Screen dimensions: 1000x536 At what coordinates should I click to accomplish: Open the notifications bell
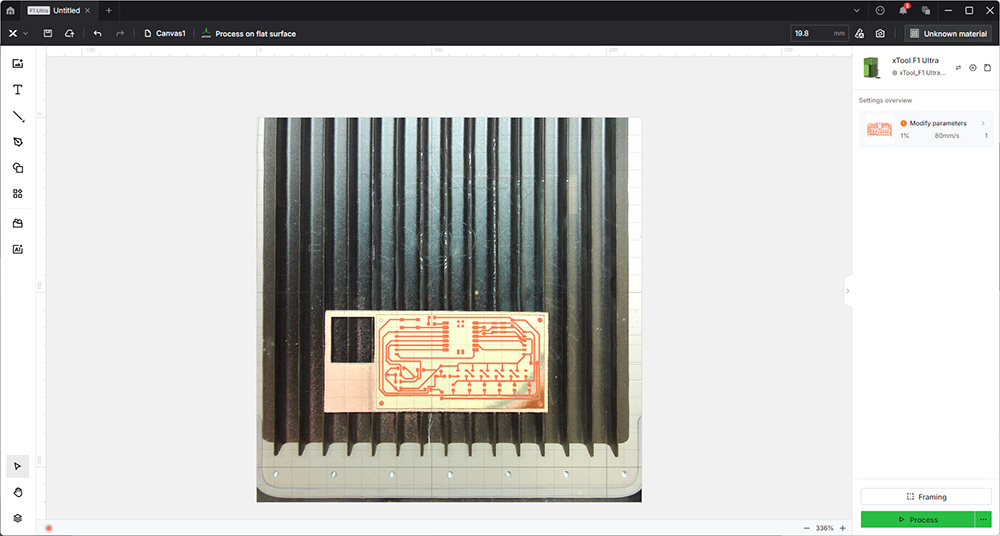[x=903, y=11]
